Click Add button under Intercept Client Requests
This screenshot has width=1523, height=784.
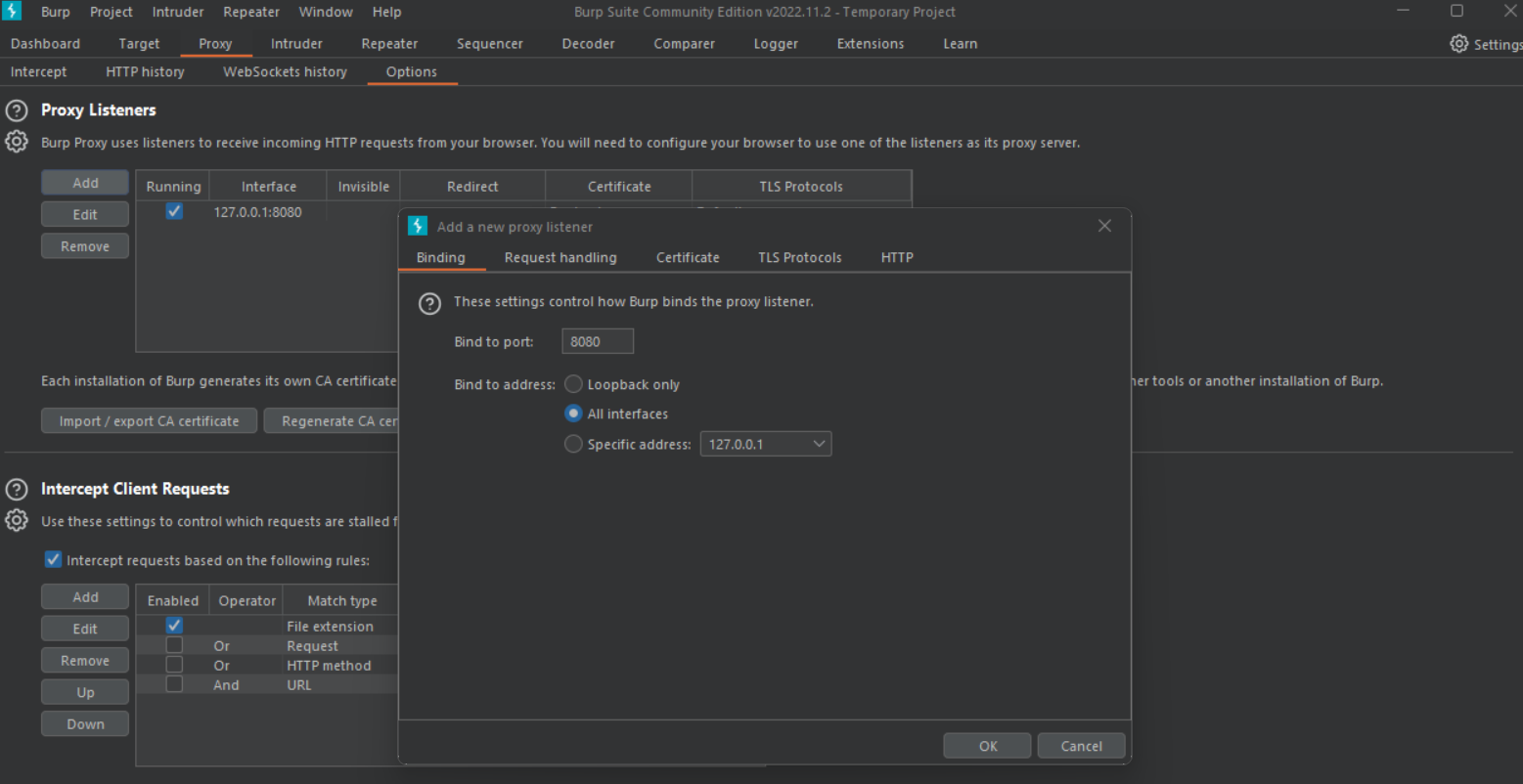pos(85,597)
